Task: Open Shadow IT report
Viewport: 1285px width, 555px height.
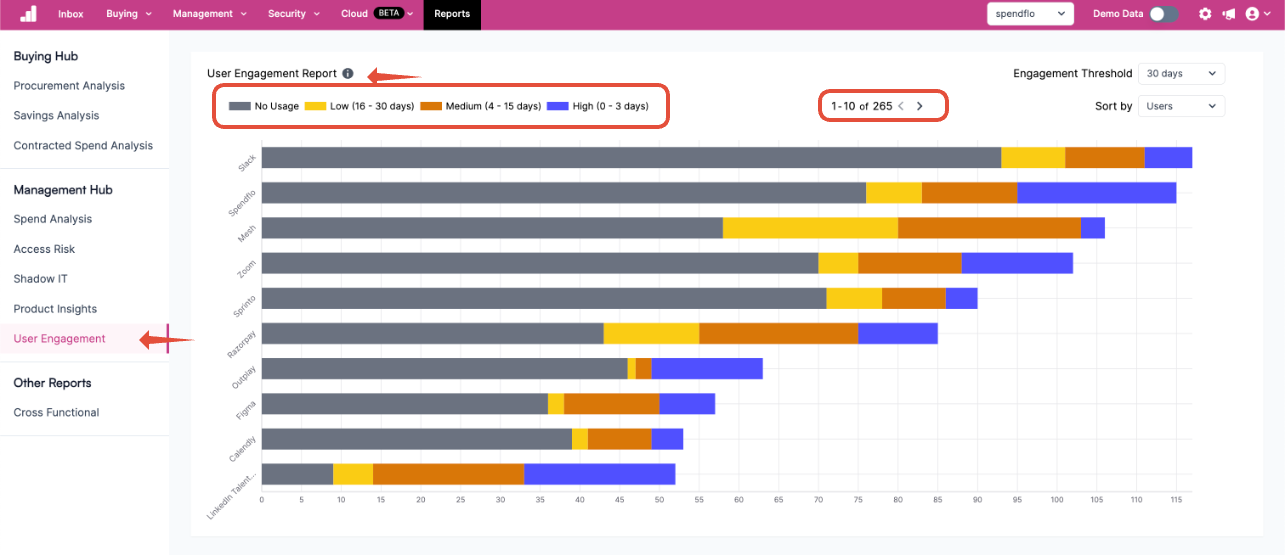Action: point(40,279)
